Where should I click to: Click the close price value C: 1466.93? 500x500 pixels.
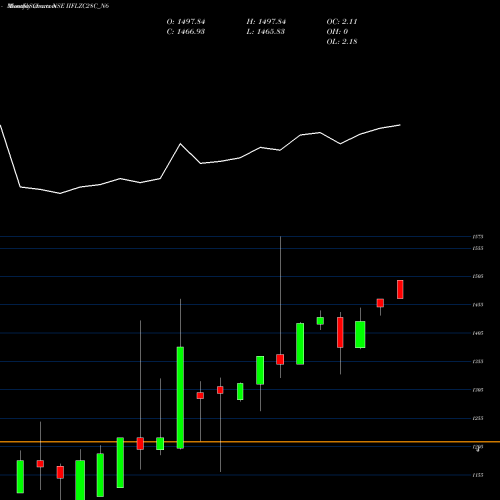point(185,32)
